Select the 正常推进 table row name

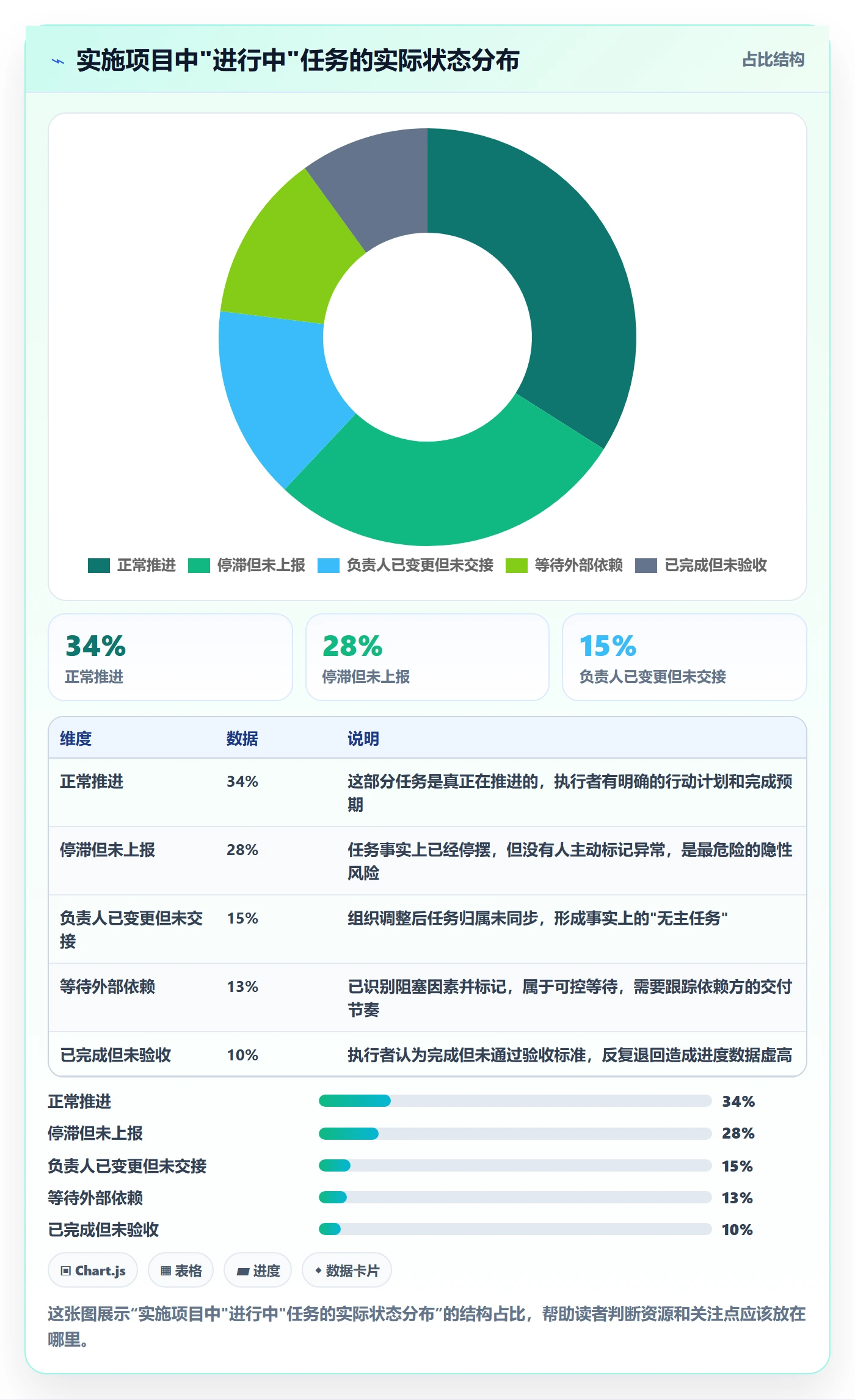(x=92, y=781)
